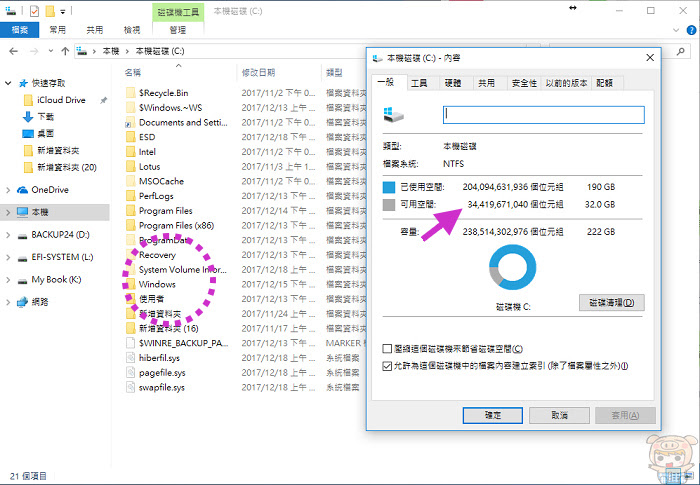Collapse the 快速存取 tree node

8,83
